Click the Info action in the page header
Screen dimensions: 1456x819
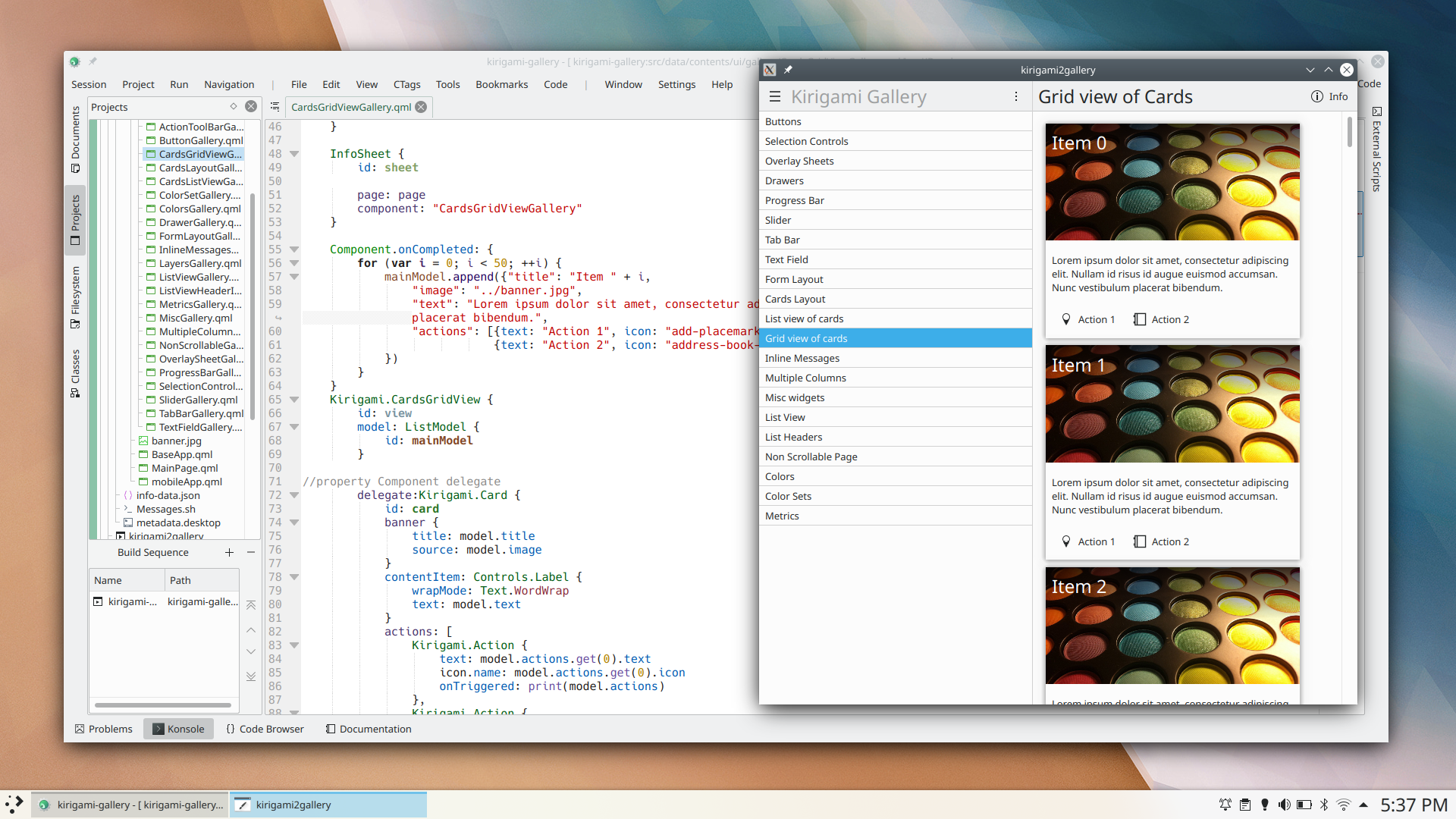click(1329, 97)
